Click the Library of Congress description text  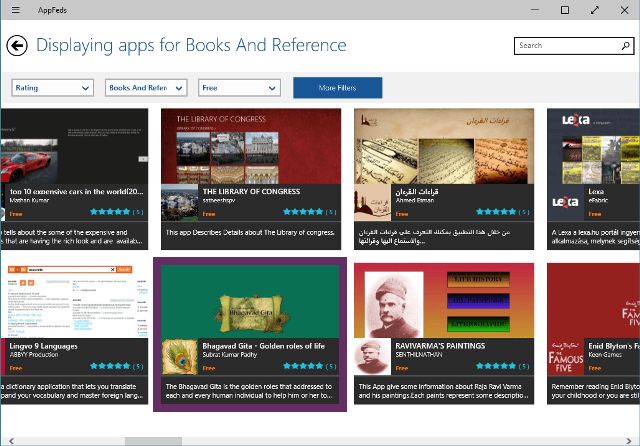[250, 233]
